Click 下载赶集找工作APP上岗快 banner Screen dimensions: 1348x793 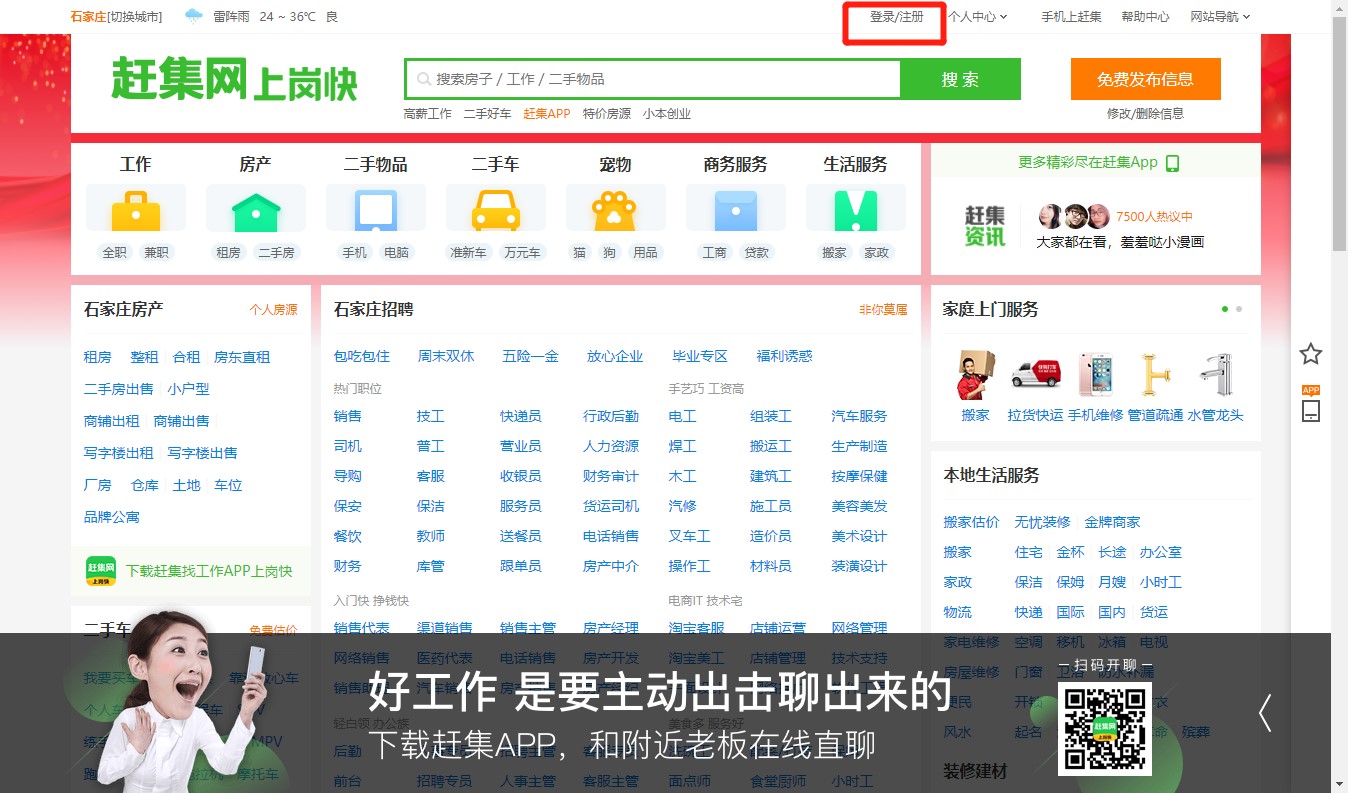click(191, 571)
